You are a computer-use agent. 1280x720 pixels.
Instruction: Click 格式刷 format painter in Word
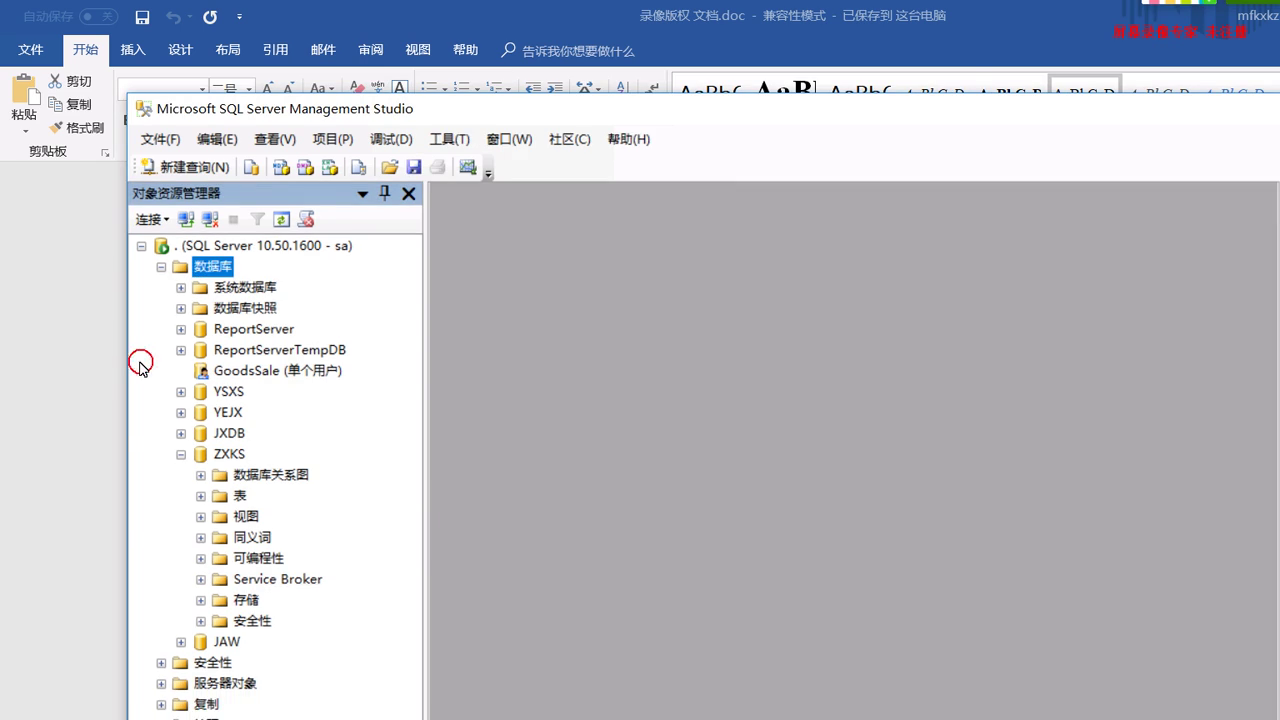pyautogui.click(x=76, y=128)
